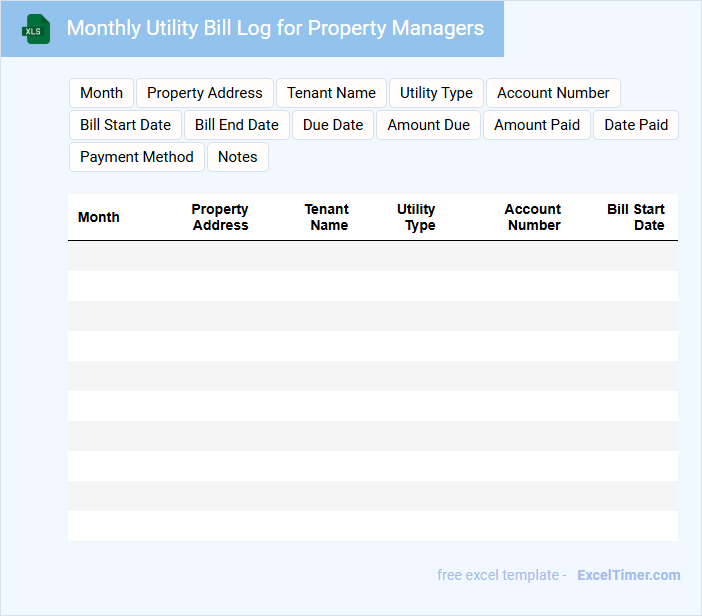Click the Amount Due tag
The width and height of the screenshot is (702, 616).
428,125
